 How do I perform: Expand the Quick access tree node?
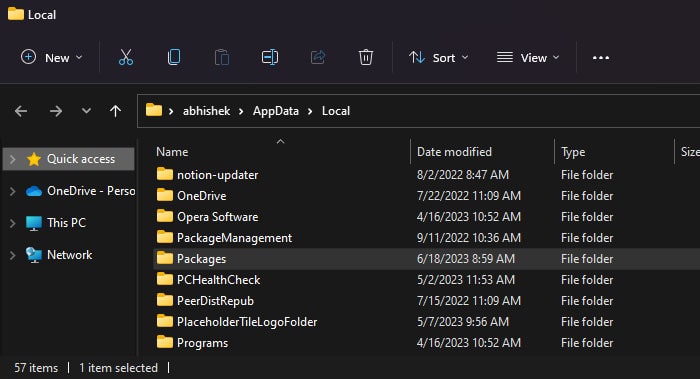point(12,159)
